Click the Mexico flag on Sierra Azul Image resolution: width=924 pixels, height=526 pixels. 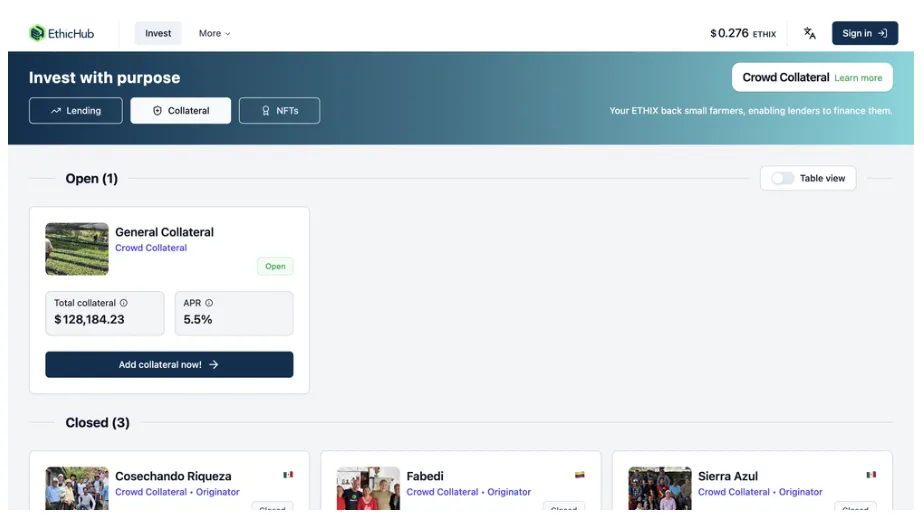[871, 475]
